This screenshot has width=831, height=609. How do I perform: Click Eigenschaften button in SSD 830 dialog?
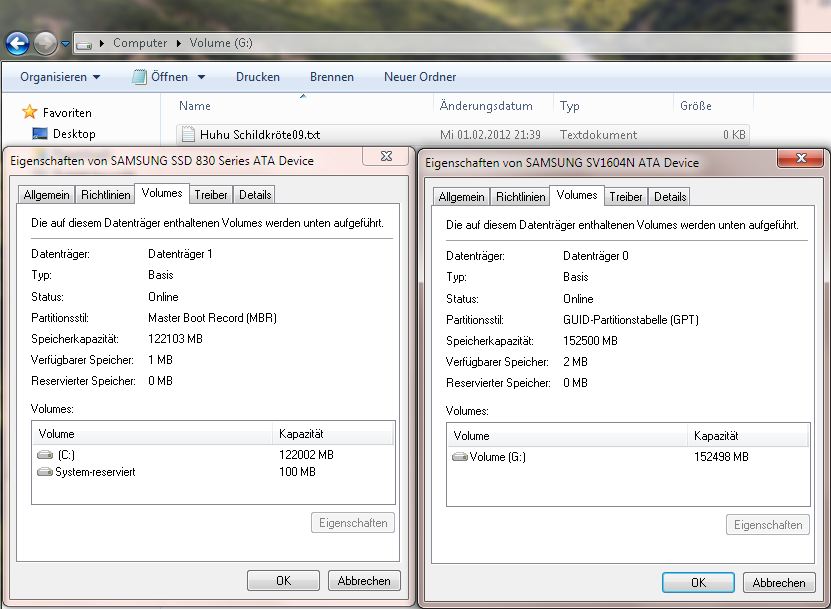coord(353,523)
